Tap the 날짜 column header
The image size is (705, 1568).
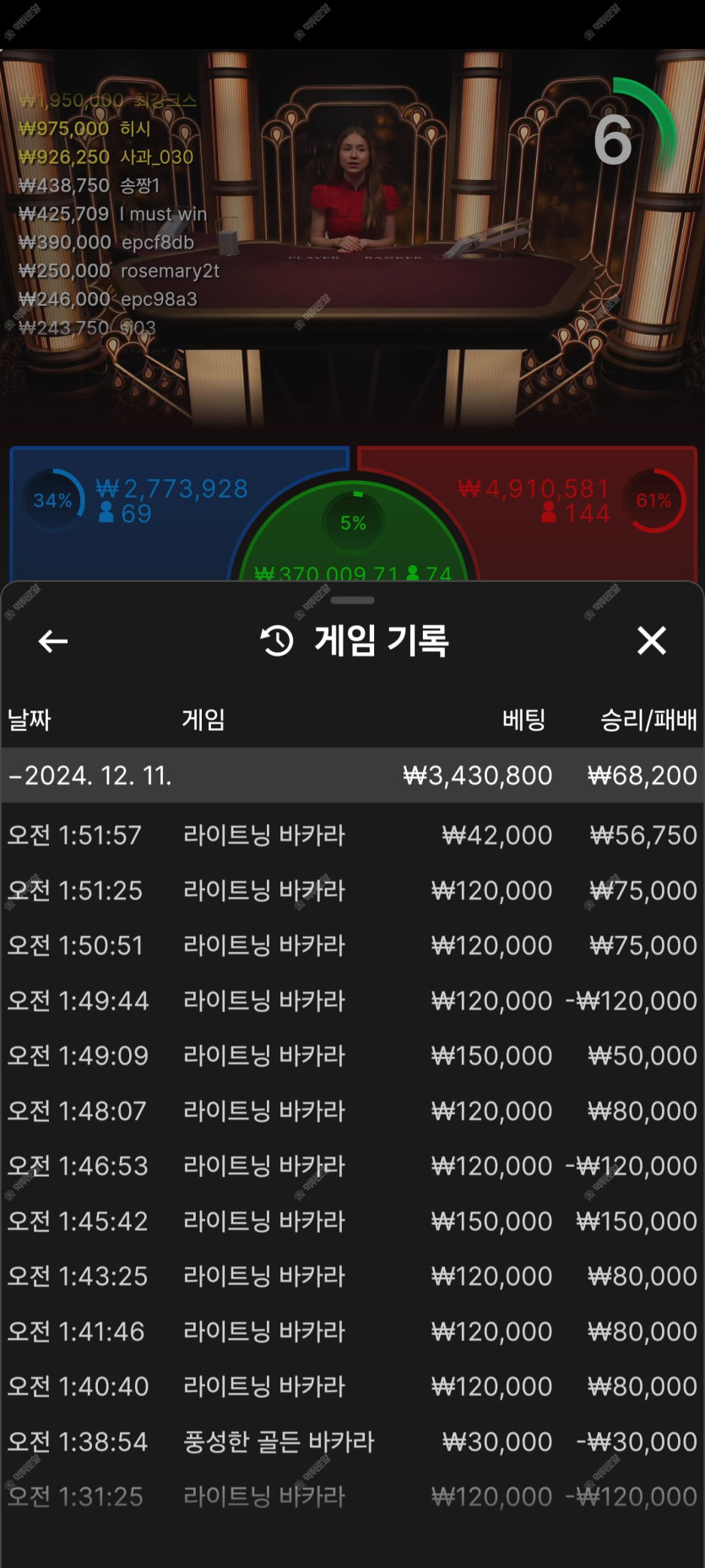(x=30, y=720)
